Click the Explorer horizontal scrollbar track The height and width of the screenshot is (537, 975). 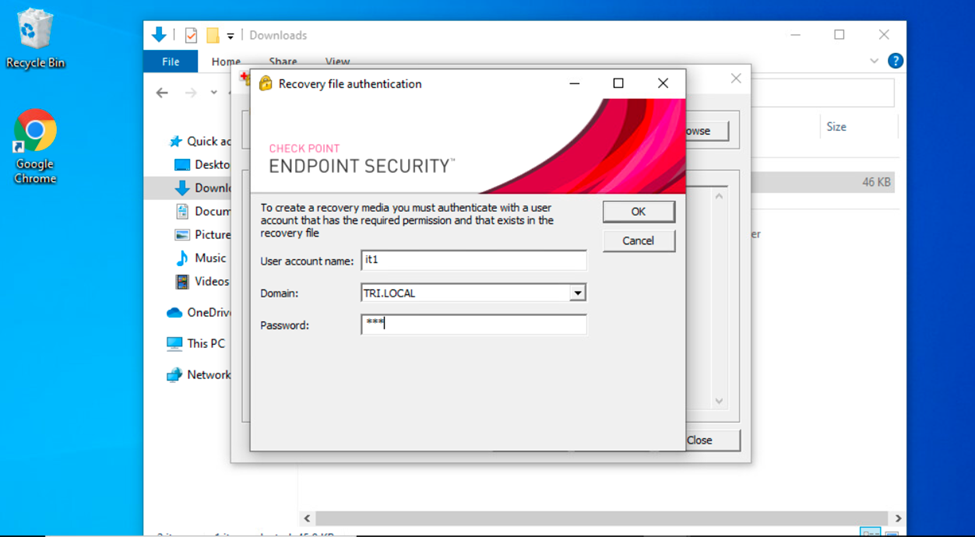pos(602,518)
